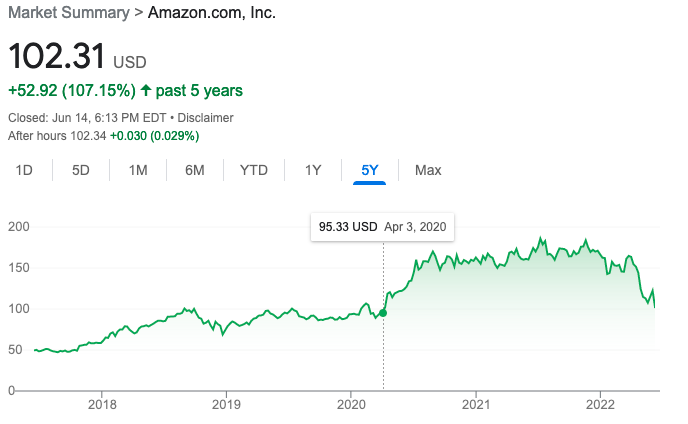Show the YTD chart range

[254, 170]
